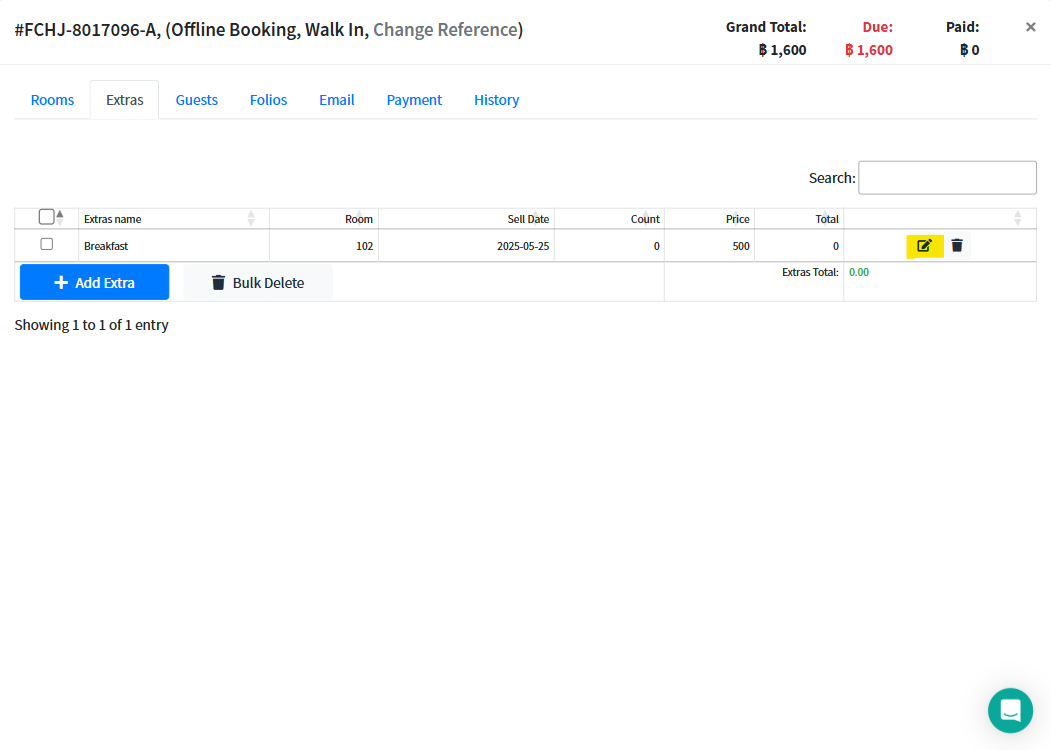Open the Payment tab
The width and height of the screenshot is (1051, 750).
point(414,100)
